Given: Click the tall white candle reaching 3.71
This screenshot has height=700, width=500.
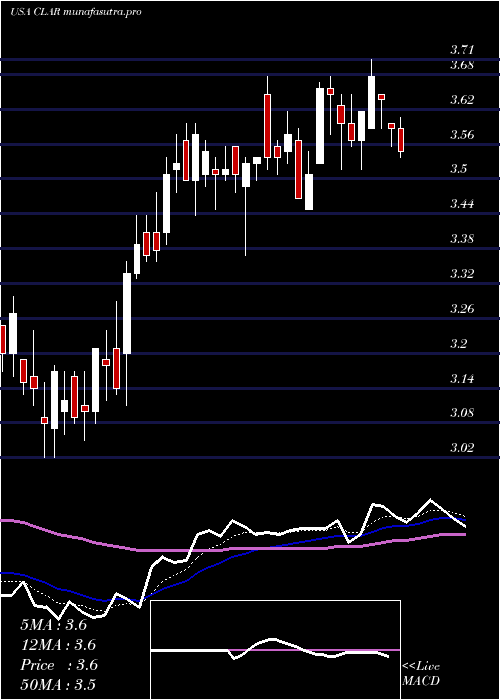Looking at the screenshot, I should 371,103.
